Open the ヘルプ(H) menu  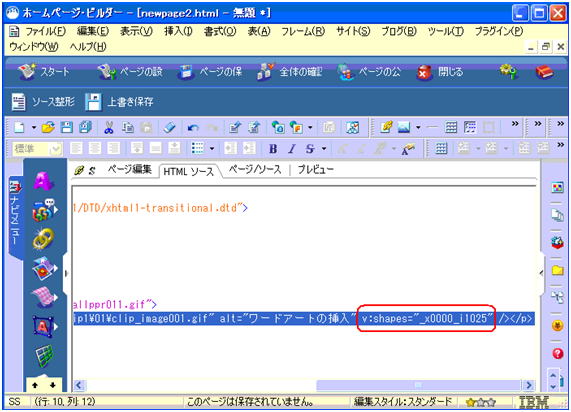[x=88, y=47]
